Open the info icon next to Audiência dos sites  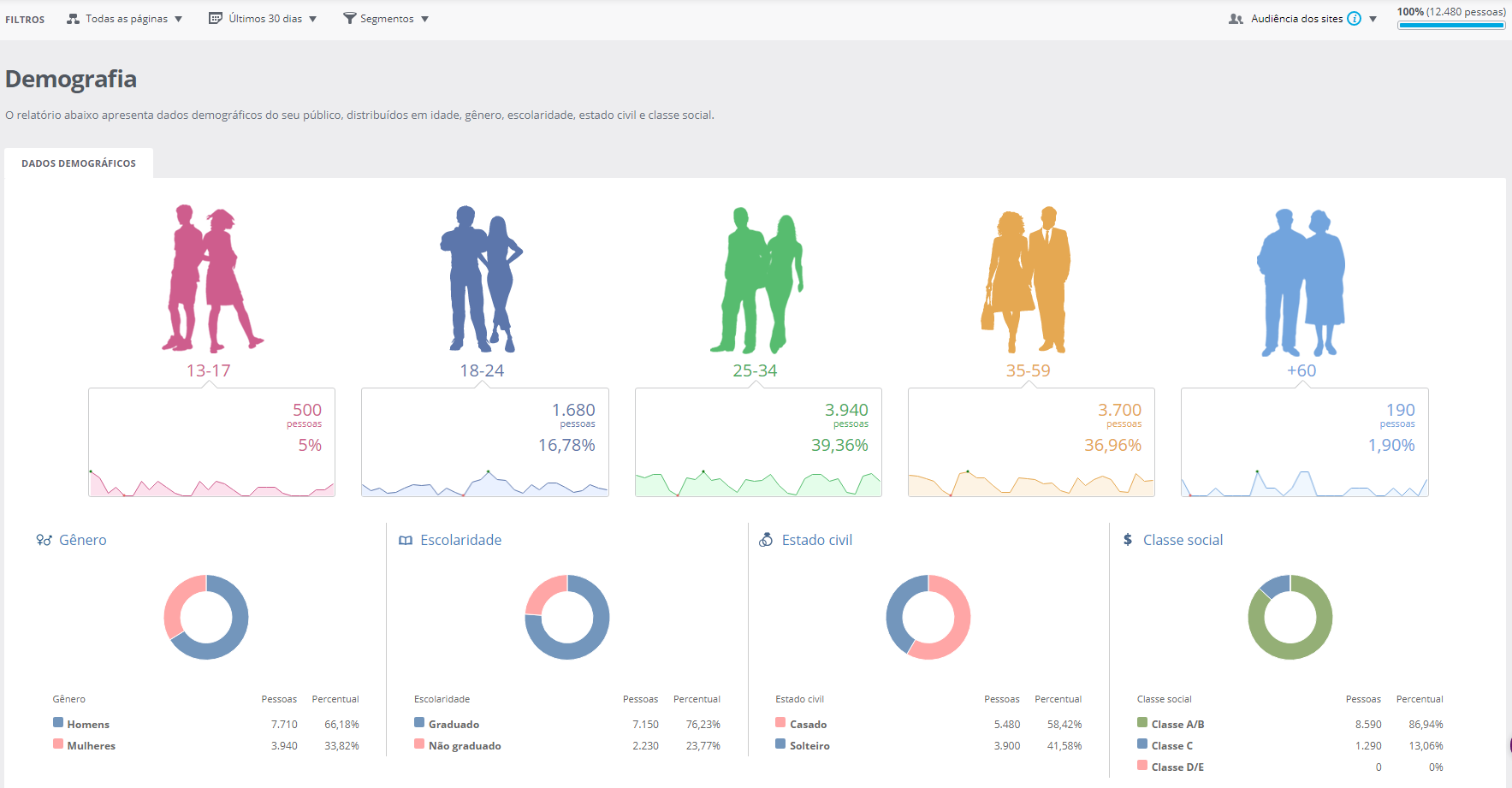pyautogui.click(x=1354, y=19)
